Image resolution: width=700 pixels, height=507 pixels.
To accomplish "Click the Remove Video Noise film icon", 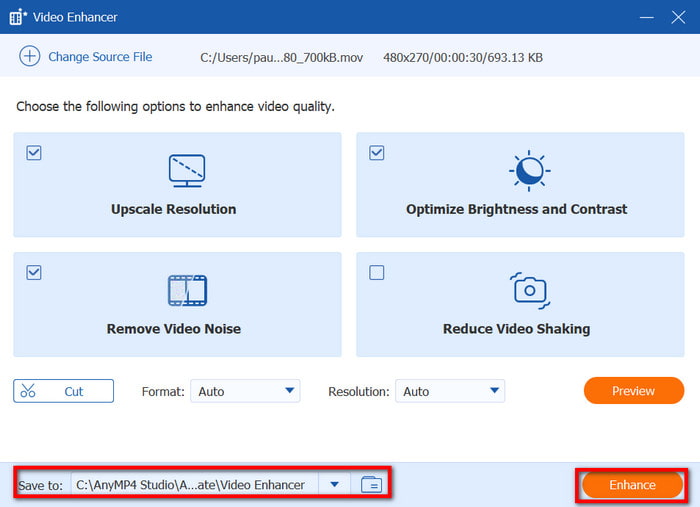I will [187, 291].
